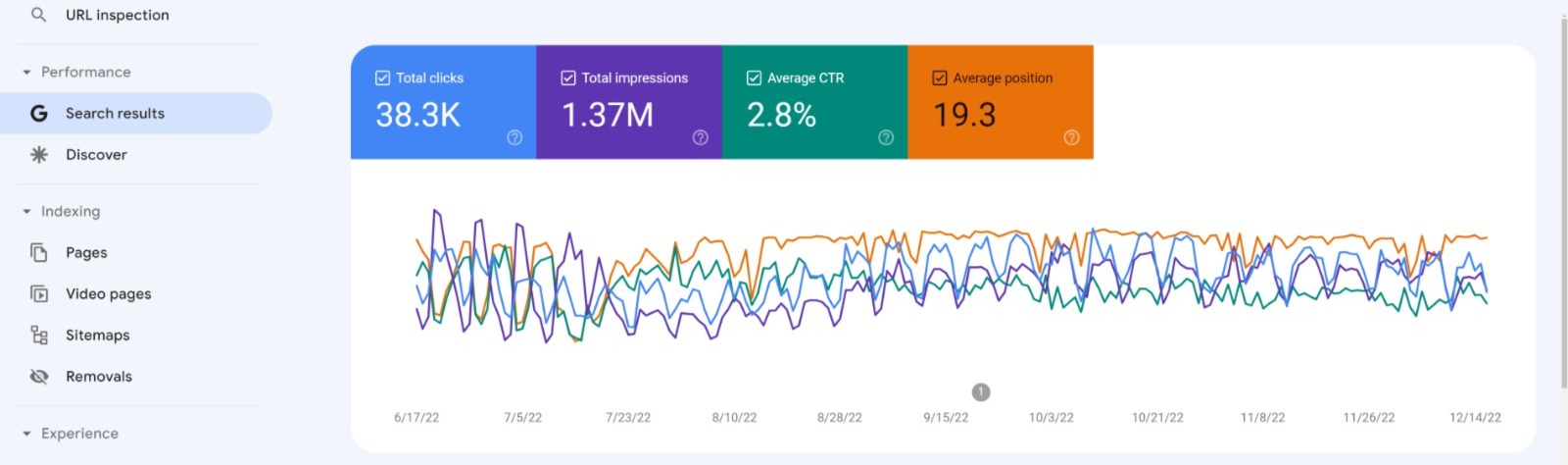Click the 11/26/22 axis date label
Screen dimensions: 1568x465
coord(1369,417)
